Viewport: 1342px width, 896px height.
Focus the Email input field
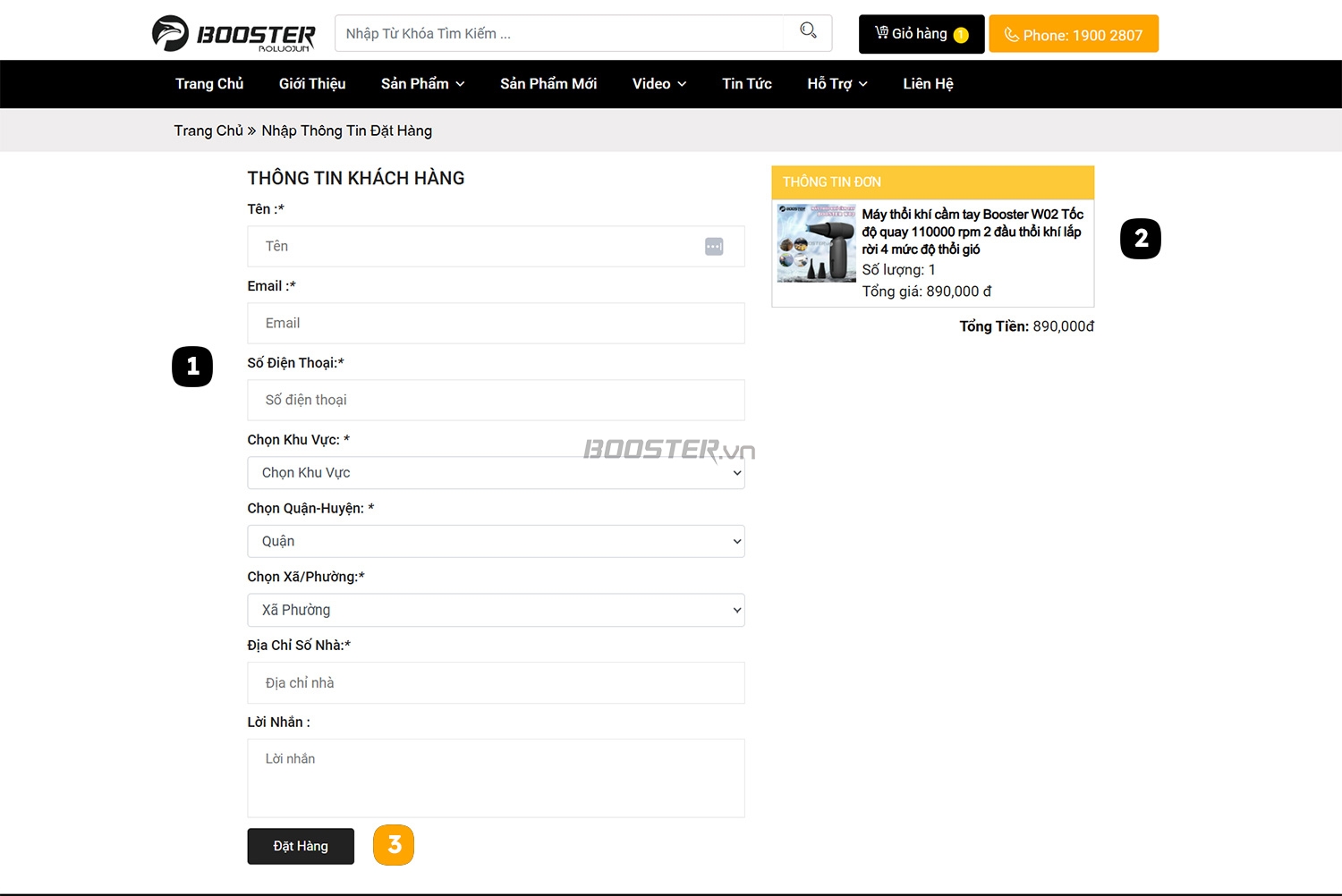point(496,324)
